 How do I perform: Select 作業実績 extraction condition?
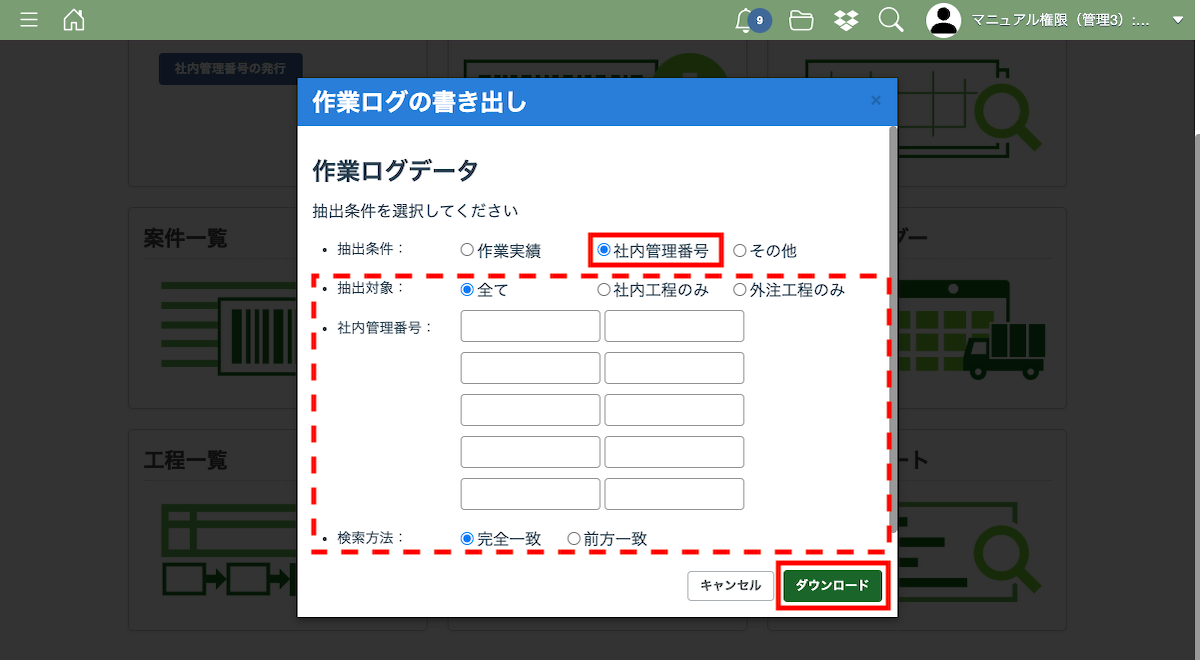(467, 251)
